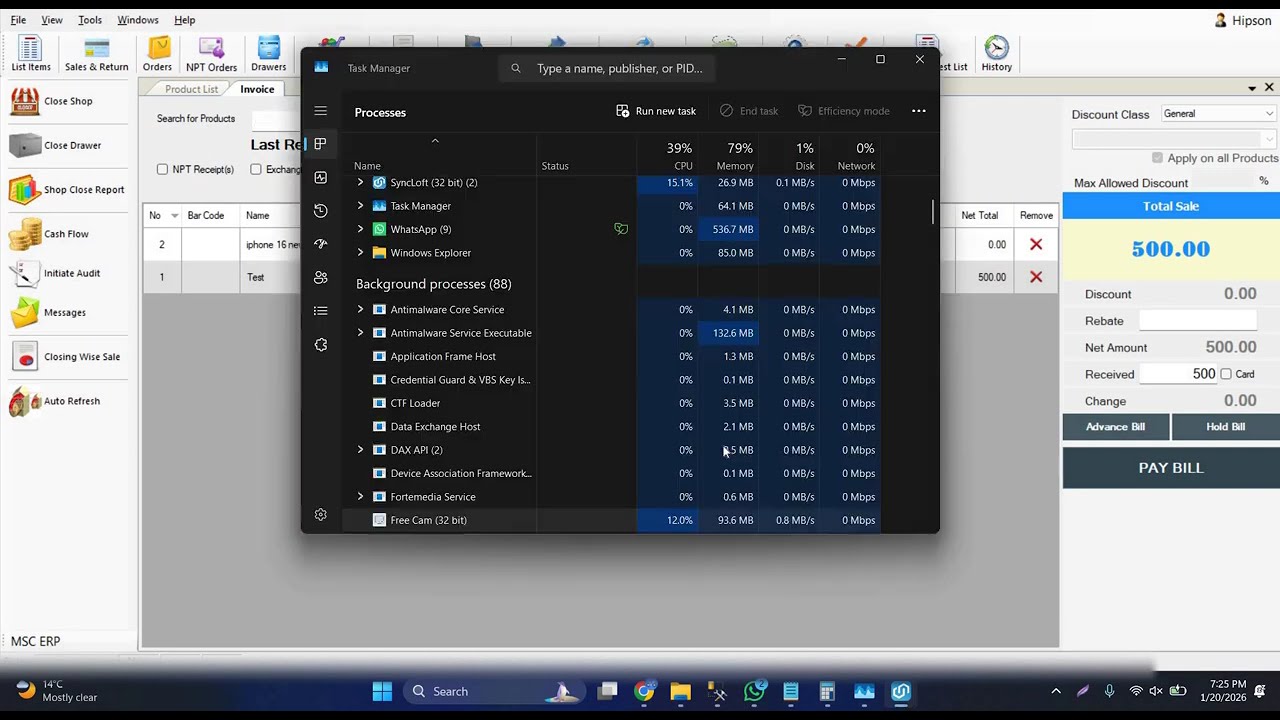Expand Antimalware Service Executable row

point(360,333)
